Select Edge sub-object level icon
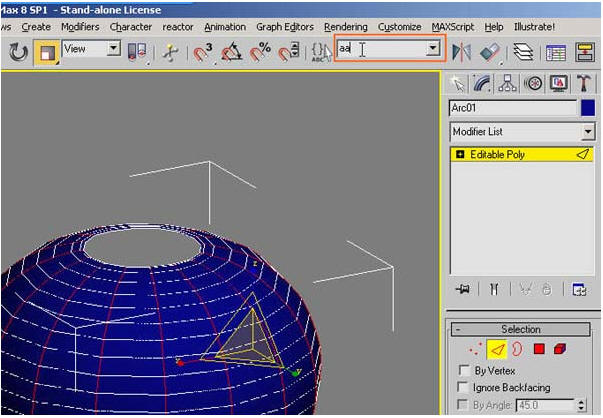Viewport: 603px width, 418px height. (497, 349)
